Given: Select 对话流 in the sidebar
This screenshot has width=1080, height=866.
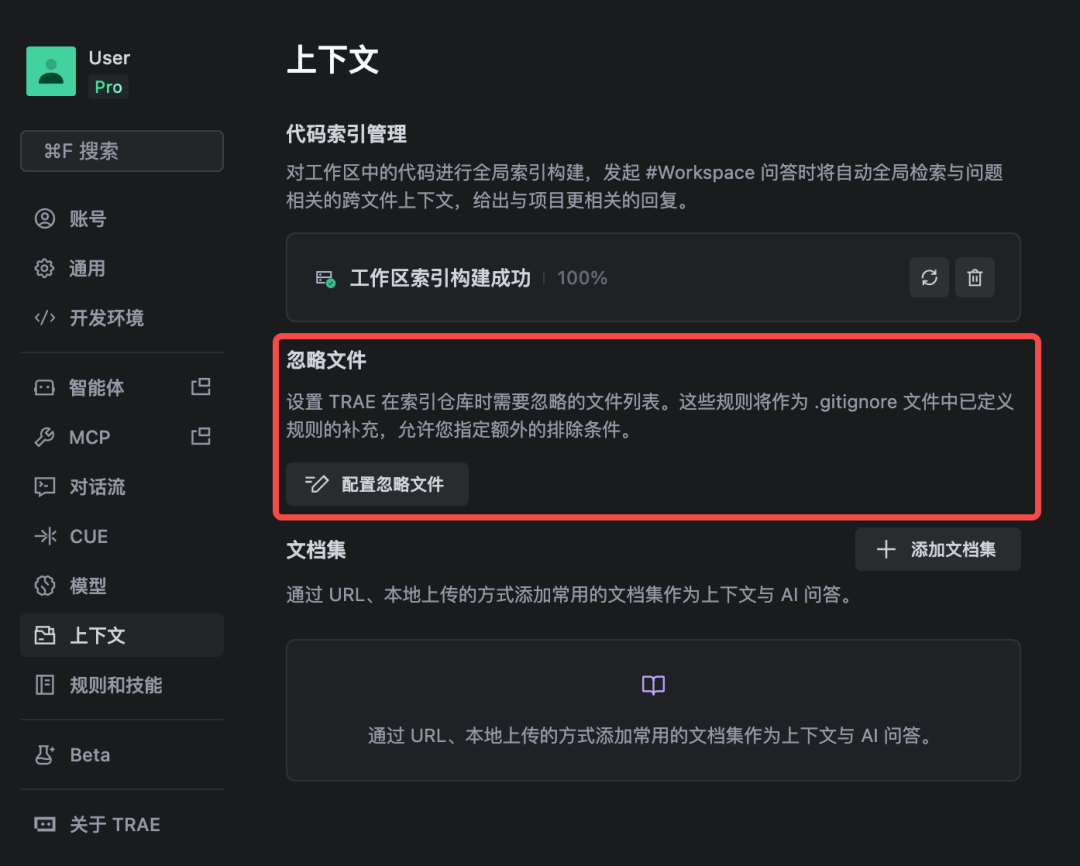Looking at the screenshot, I should [97, 487].
